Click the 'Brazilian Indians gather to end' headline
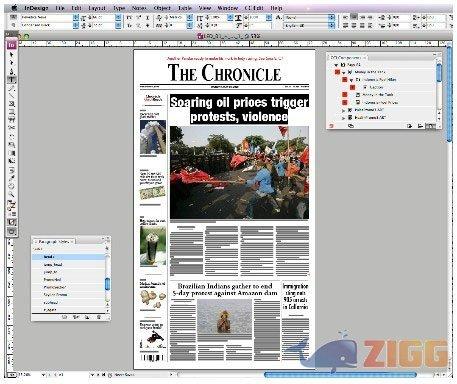 click(x=225, y=286)
